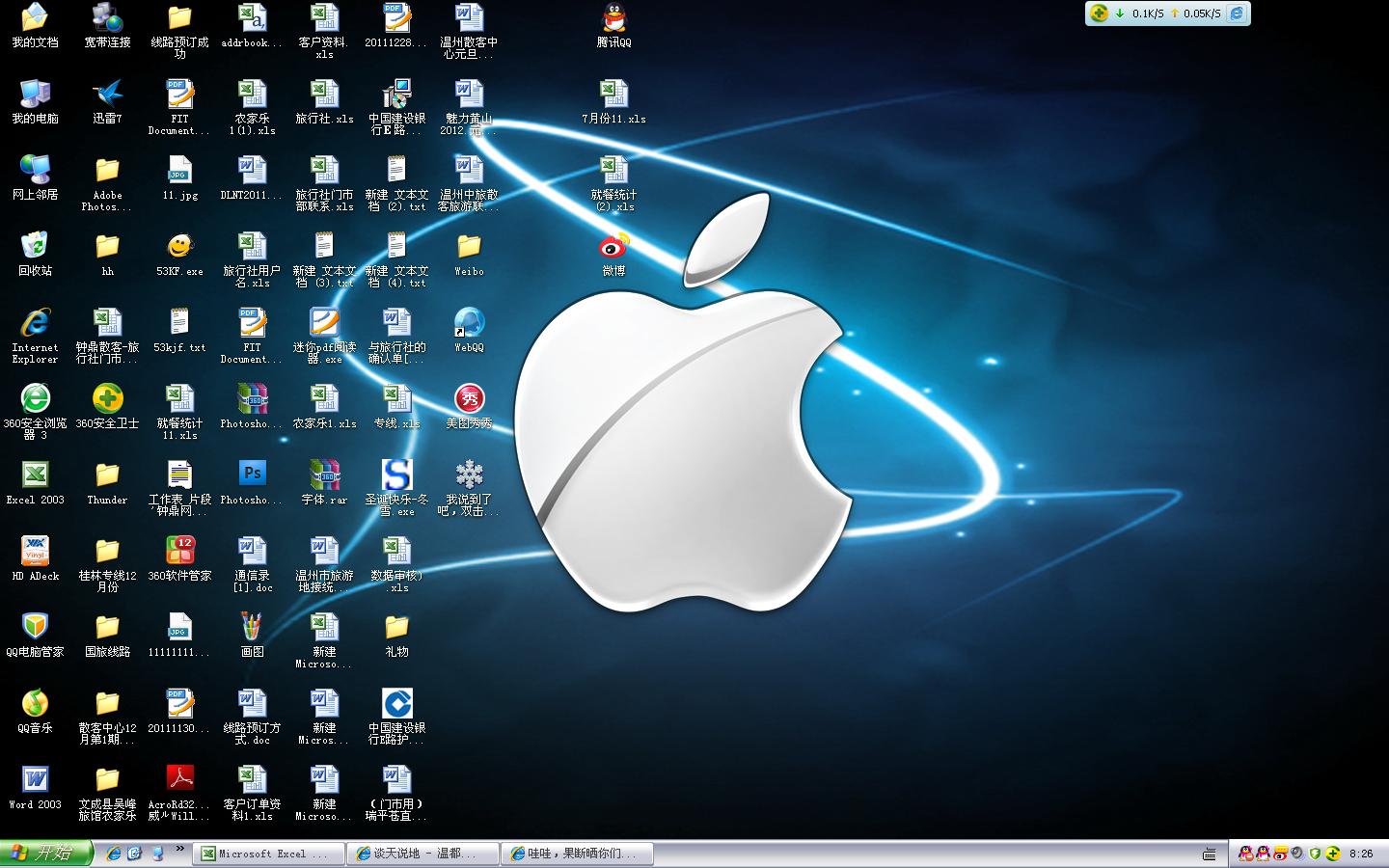
Task: Open the Weibo icon in system tray
Action: pyautogui.click(x=1280, y=854)
